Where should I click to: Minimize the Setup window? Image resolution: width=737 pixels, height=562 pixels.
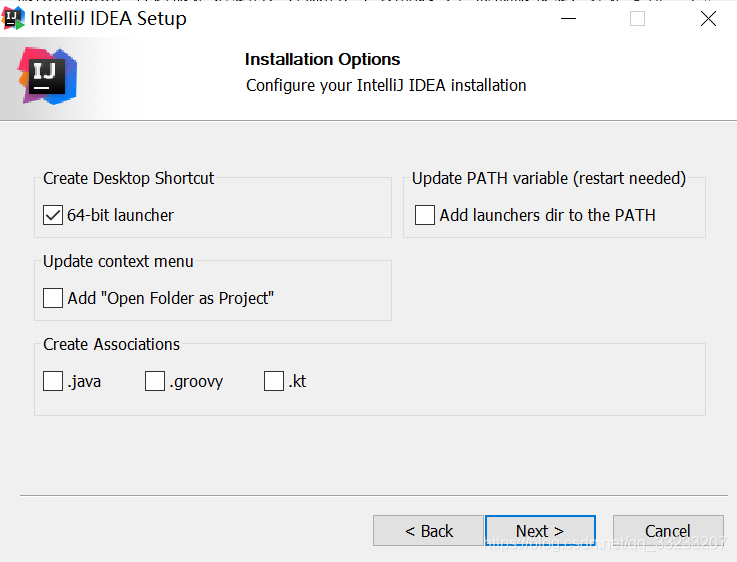pos(566,19)
